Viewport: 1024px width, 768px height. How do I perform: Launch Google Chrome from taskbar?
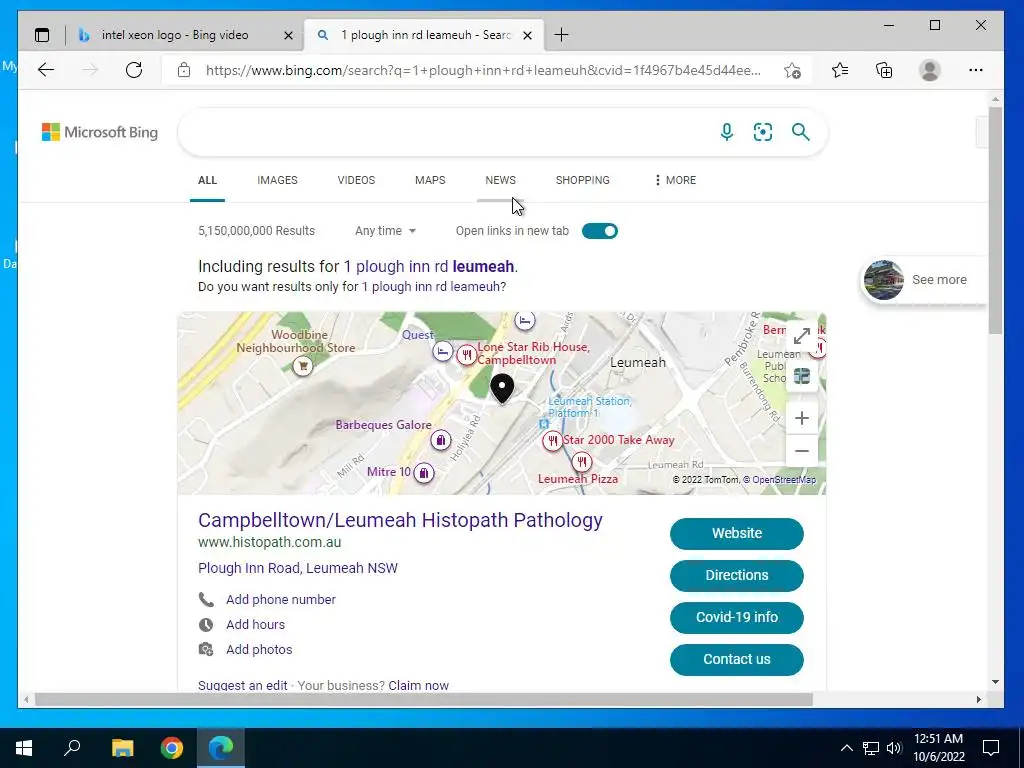[172, 748]
